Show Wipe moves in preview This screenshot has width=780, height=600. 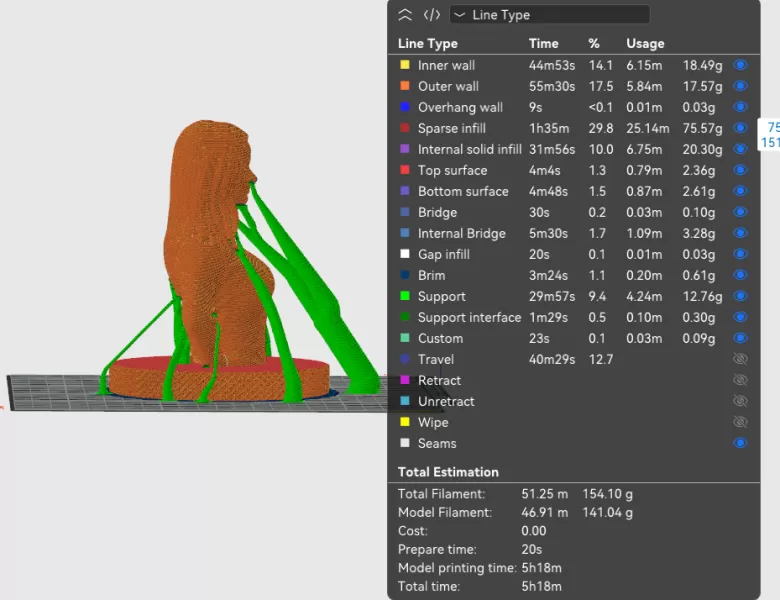pos(740,422)
